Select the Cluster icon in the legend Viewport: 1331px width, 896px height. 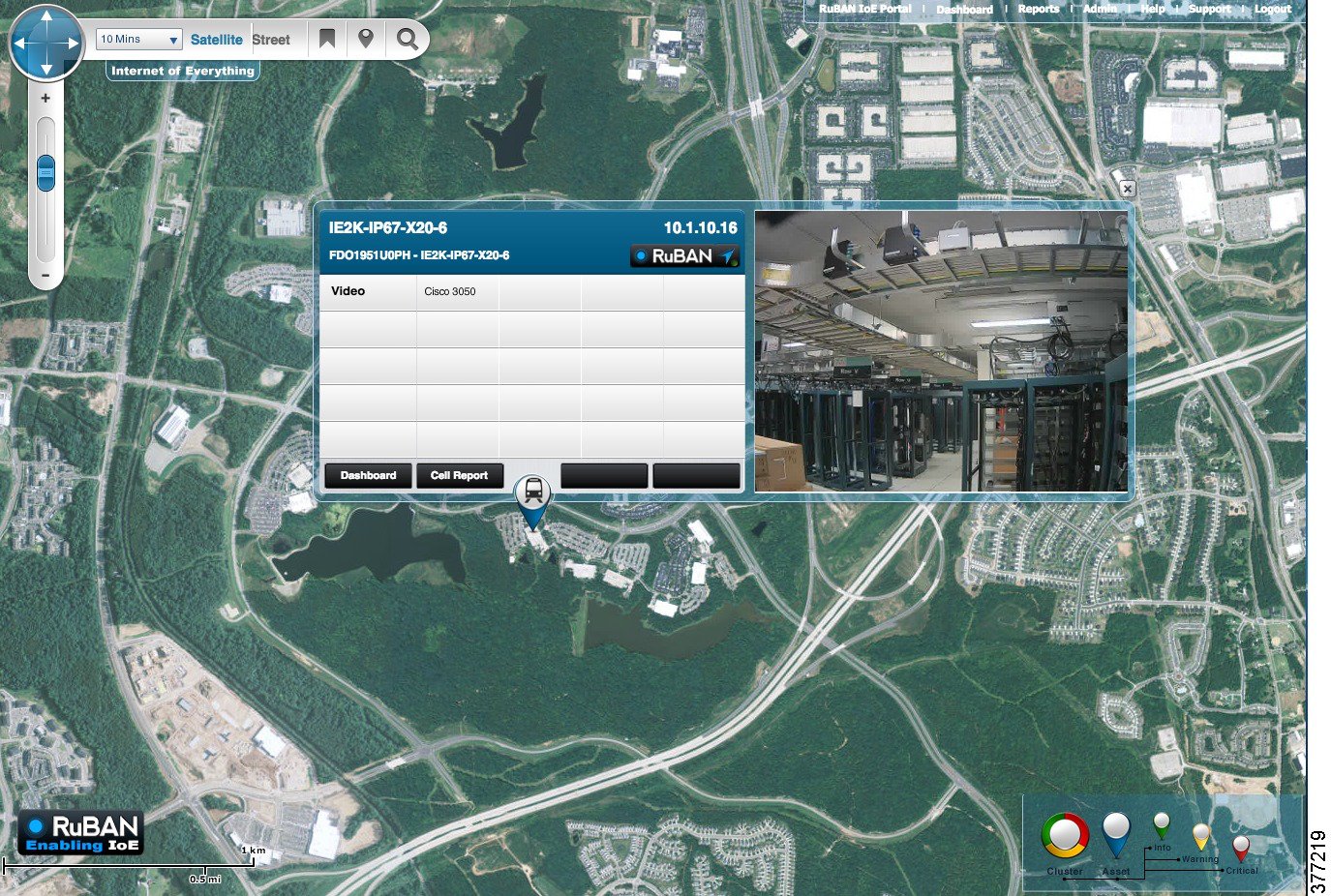pos(1065,837)
